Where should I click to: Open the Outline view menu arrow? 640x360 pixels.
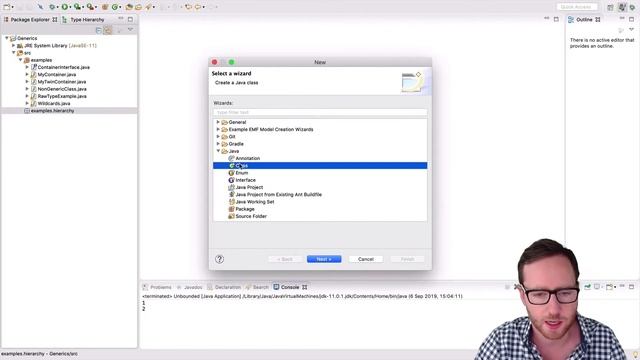(x=631, y=29)
